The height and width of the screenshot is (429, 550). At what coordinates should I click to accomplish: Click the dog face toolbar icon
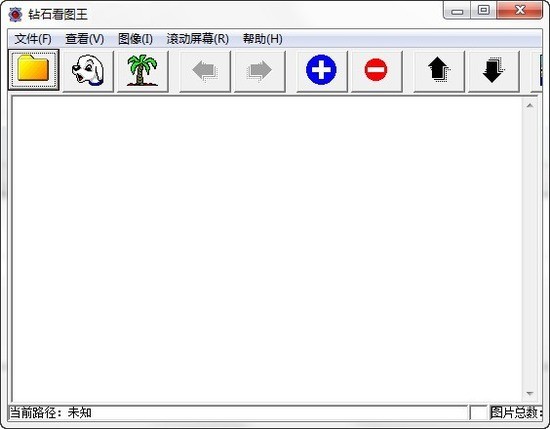click(88, 71)
